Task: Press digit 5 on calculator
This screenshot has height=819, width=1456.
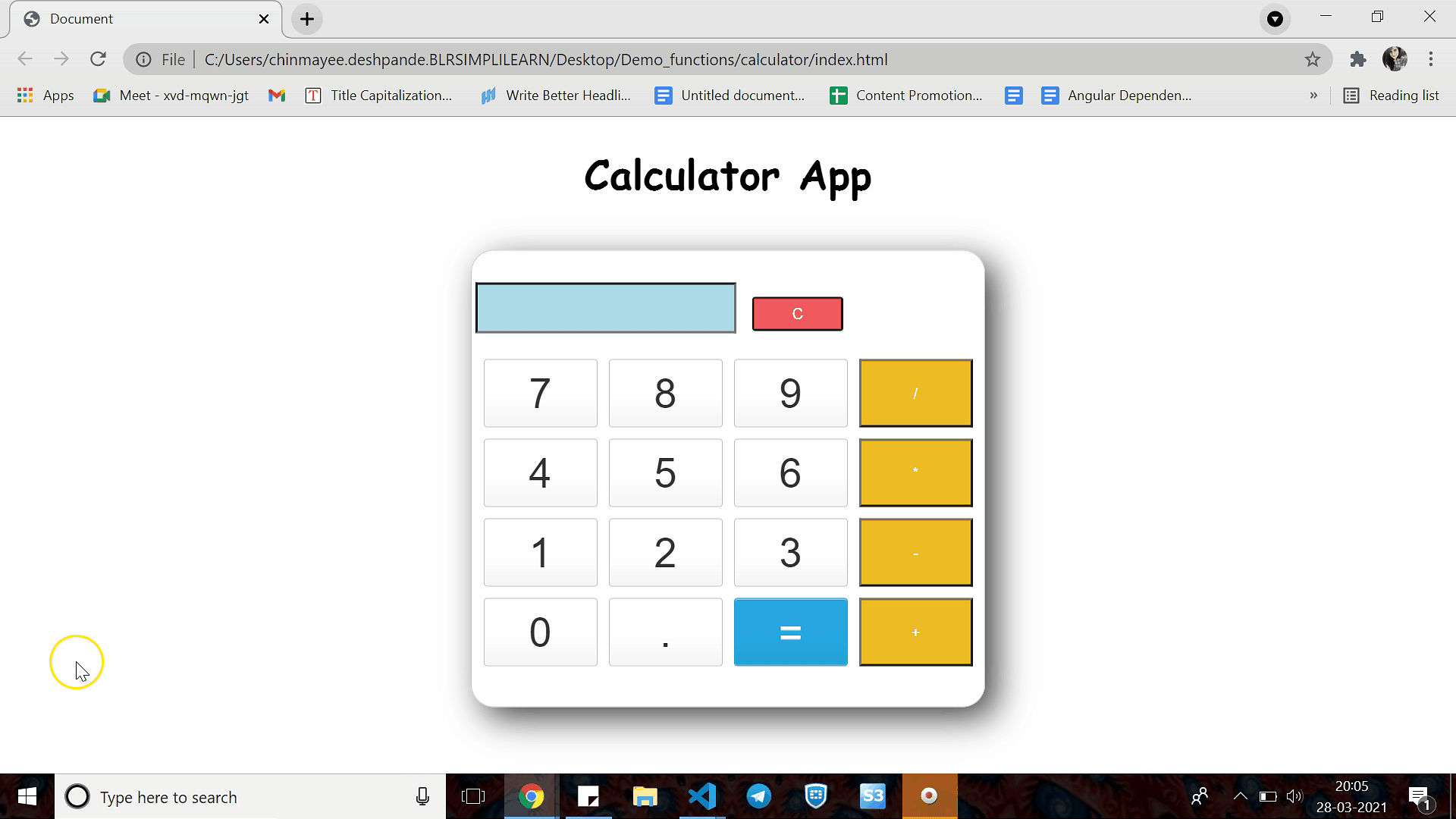Action: click(665, 472)
